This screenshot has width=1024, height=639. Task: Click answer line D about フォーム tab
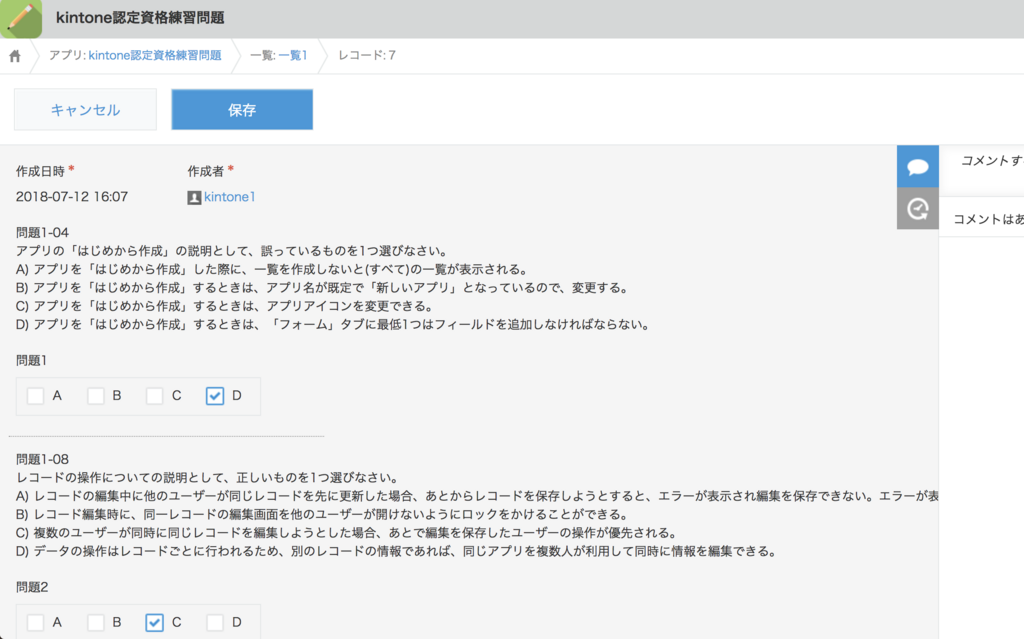332,325
